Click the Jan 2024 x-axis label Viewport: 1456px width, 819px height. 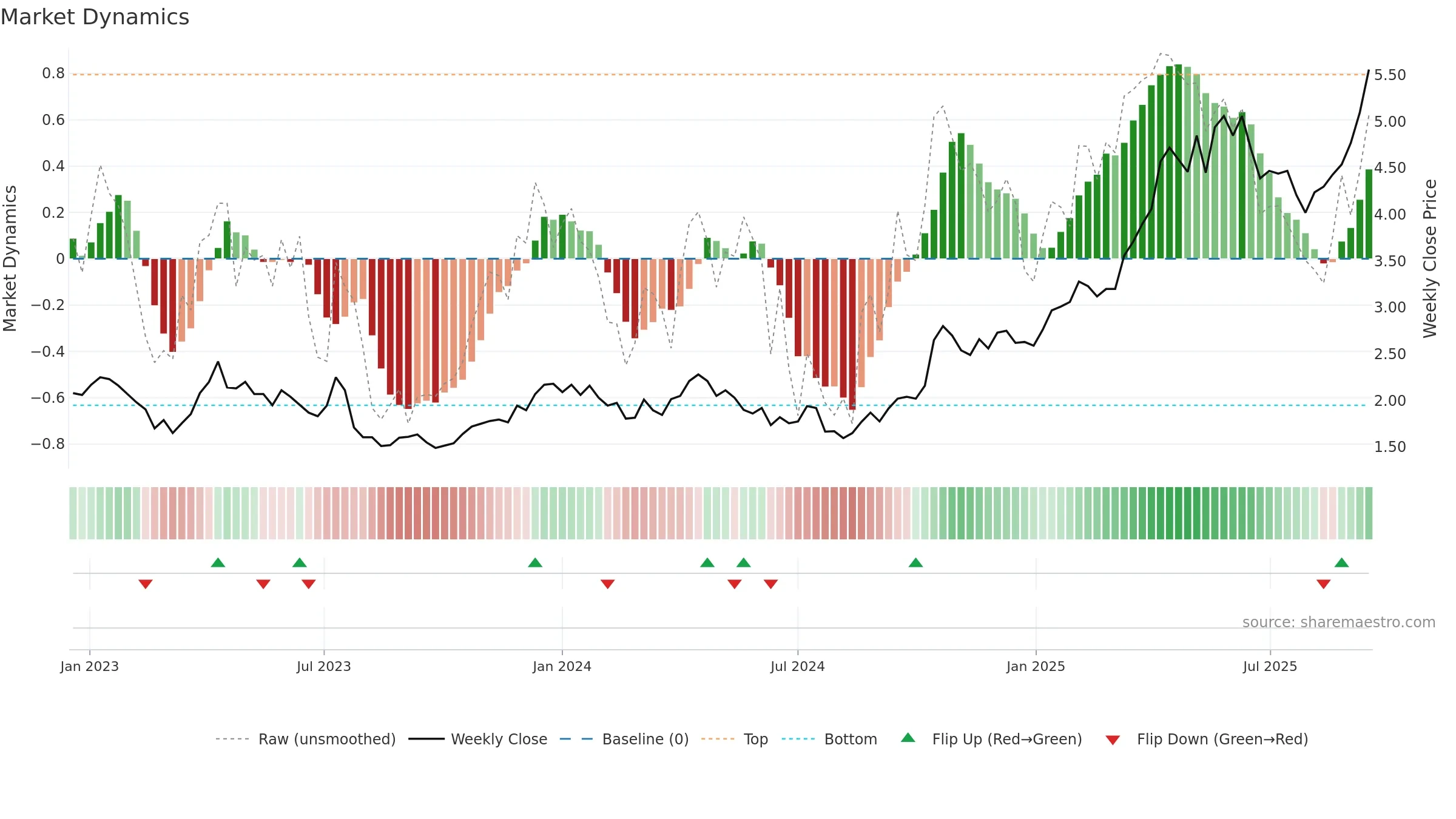562,666
